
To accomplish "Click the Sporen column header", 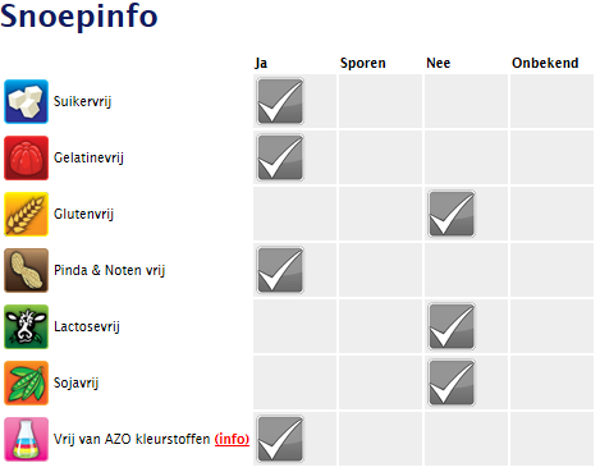I will click(363, 63).
